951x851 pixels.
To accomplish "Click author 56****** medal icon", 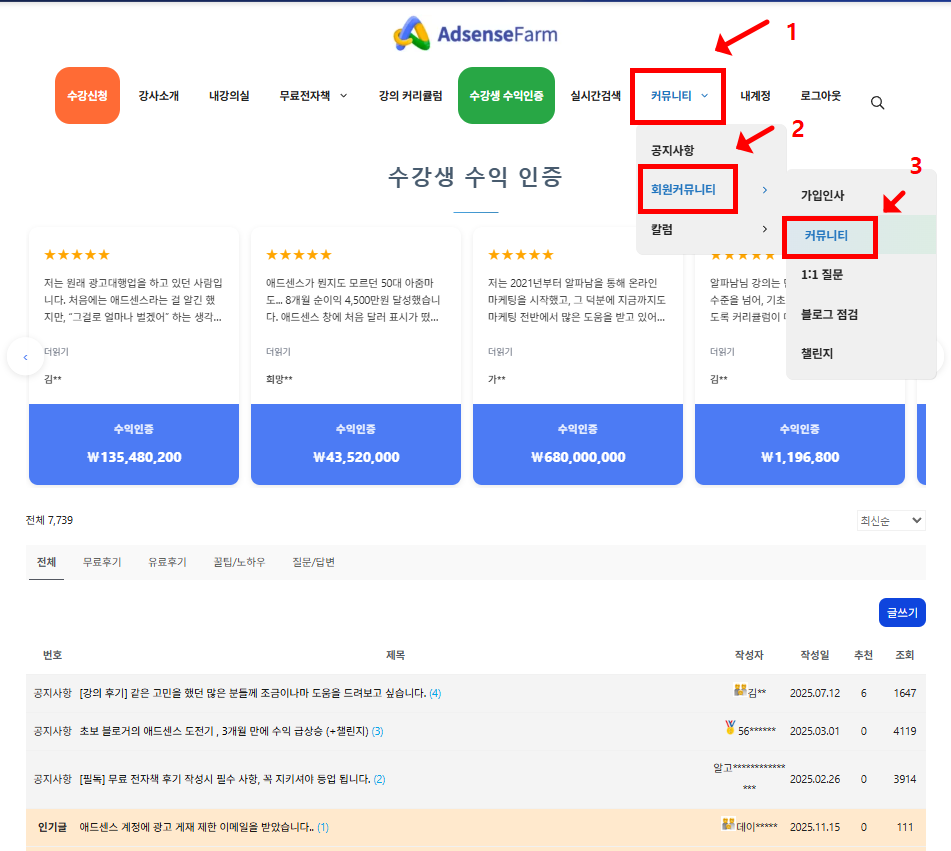I will 730,727.
